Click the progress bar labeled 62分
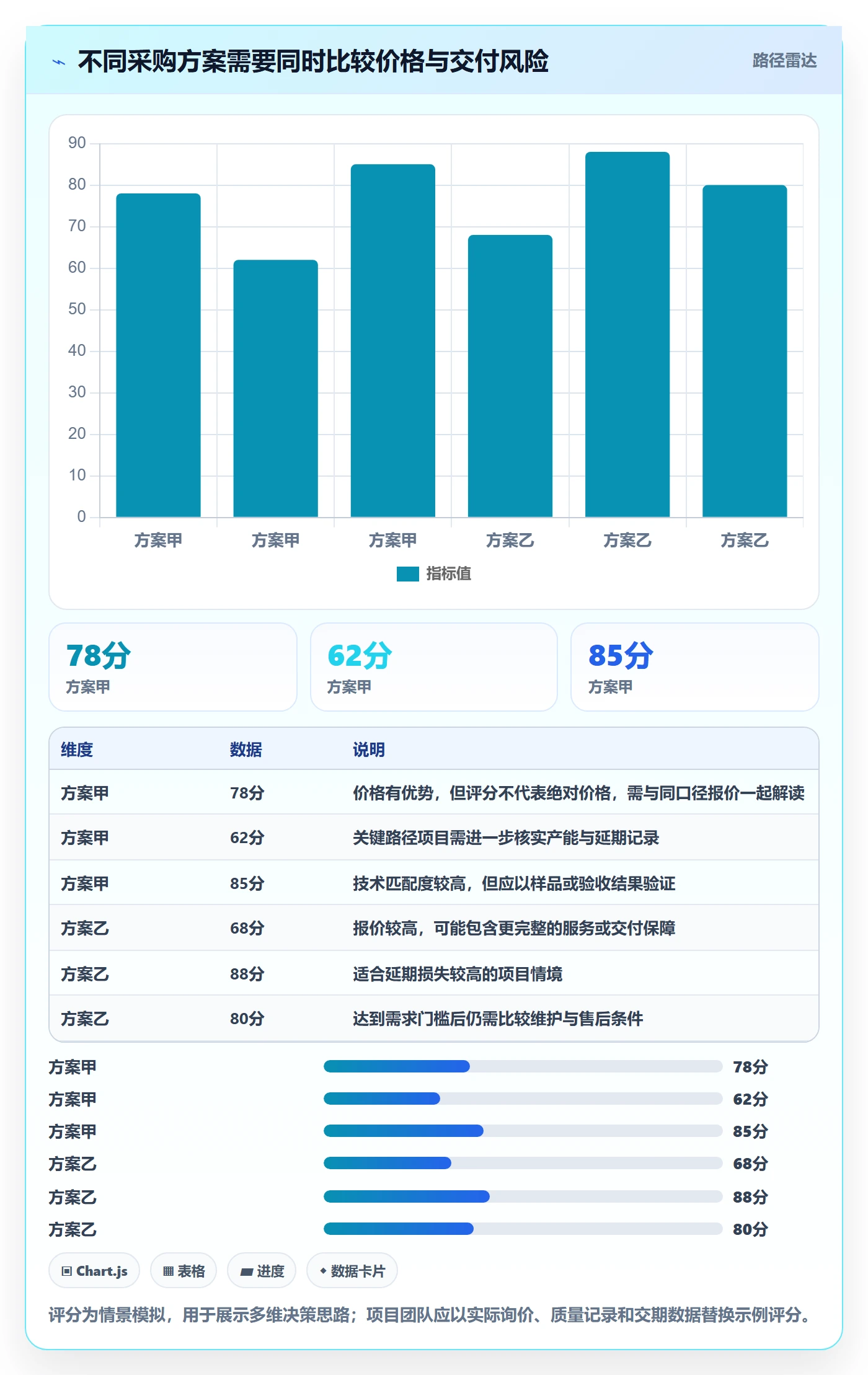 (523, 1099)
